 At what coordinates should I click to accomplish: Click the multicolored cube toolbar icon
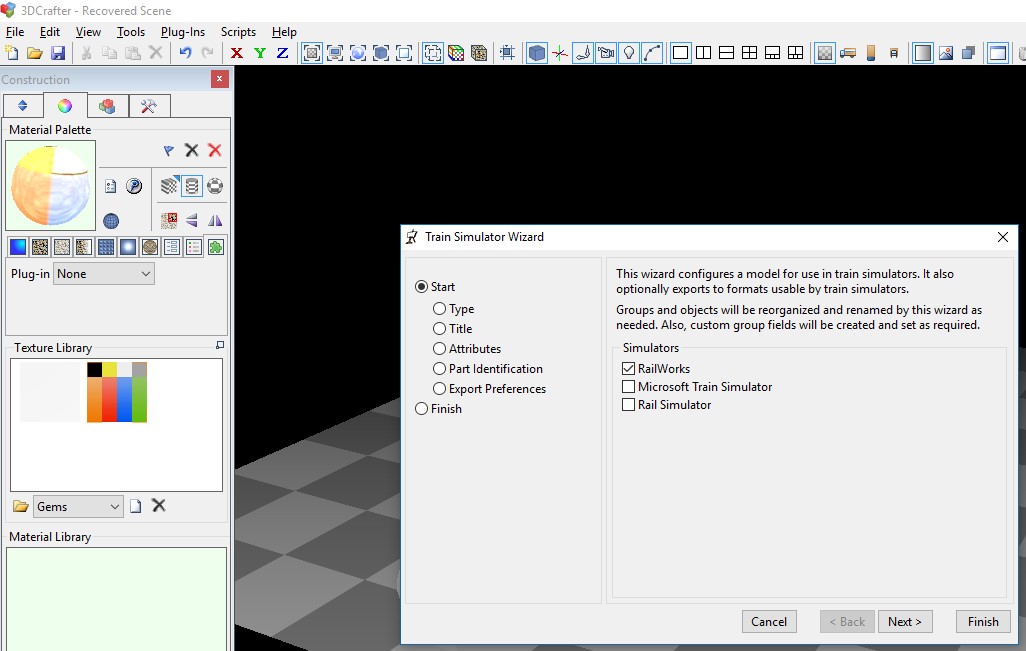(456, 53)
